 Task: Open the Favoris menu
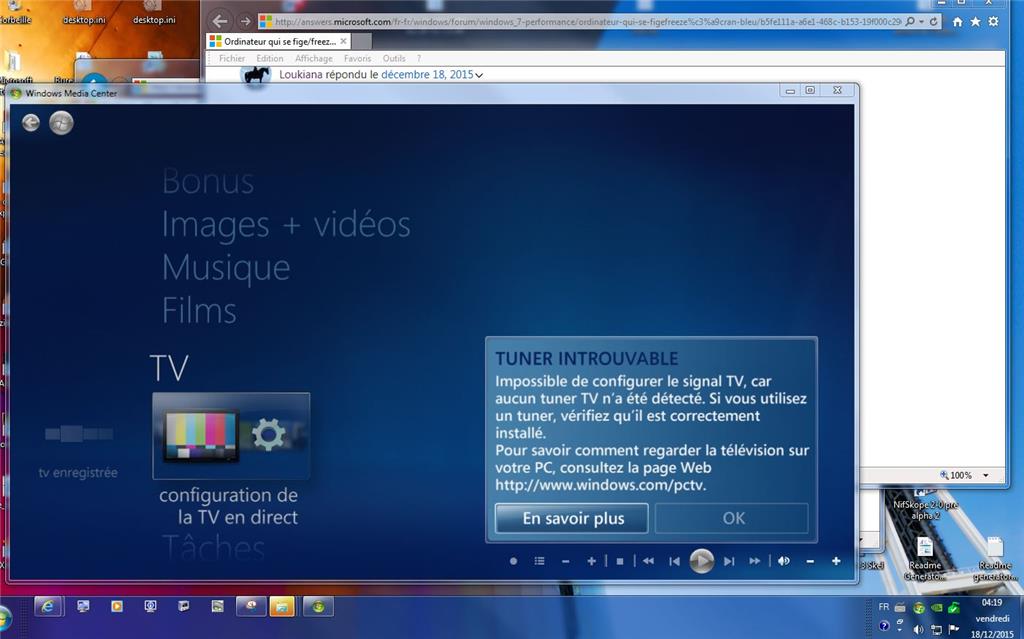point(357,58)
